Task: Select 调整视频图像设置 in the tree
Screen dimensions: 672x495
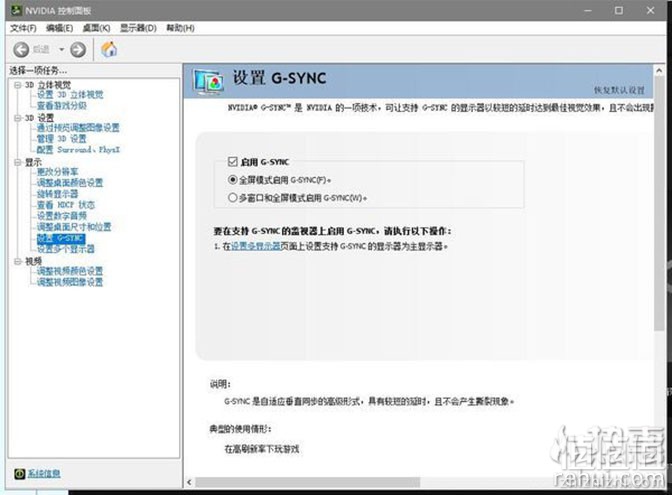Action: click(x=70, y=282)
